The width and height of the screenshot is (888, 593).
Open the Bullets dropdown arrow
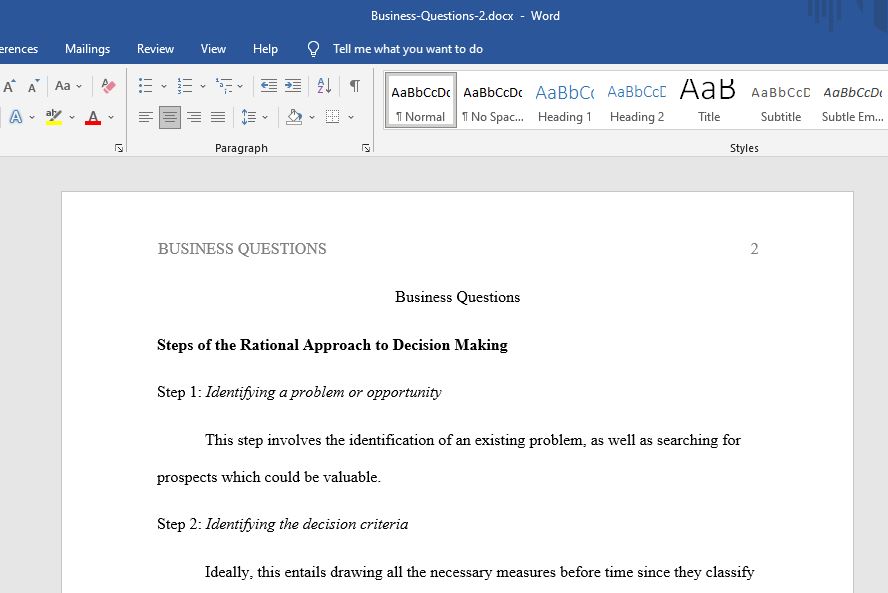[x=164, y=87]
